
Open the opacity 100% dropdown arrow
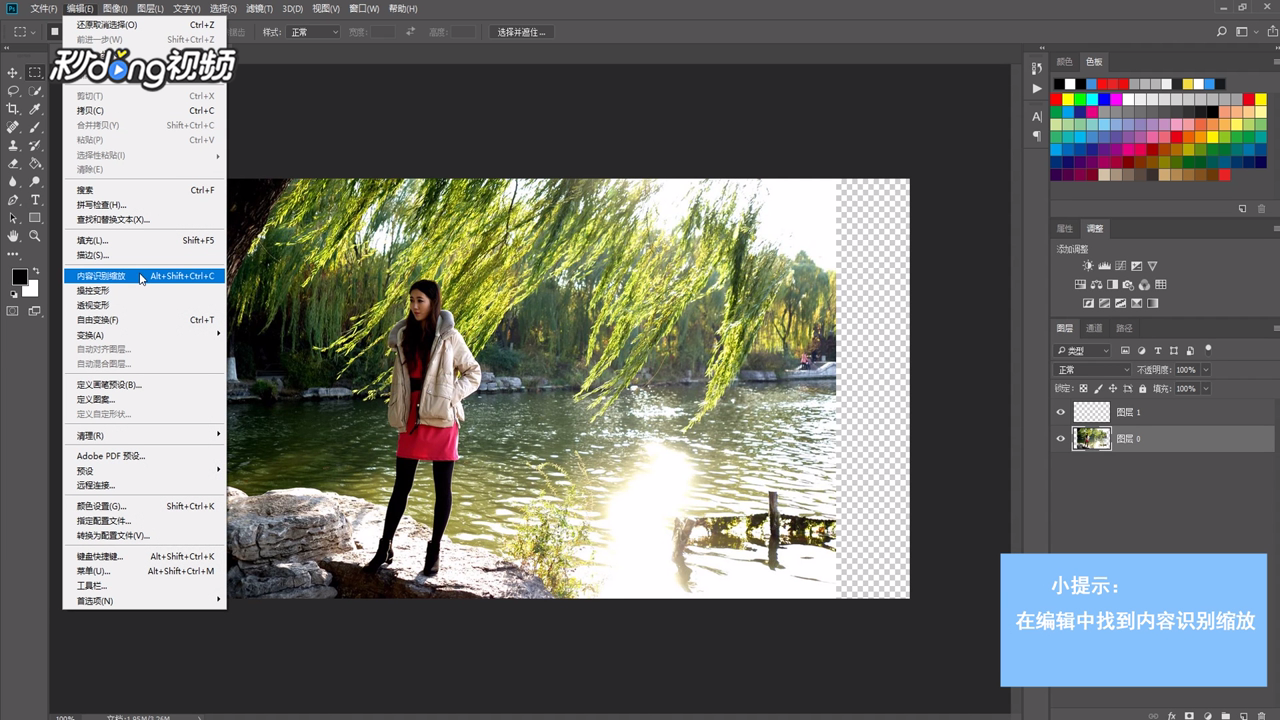click(x=1205, y=370)
